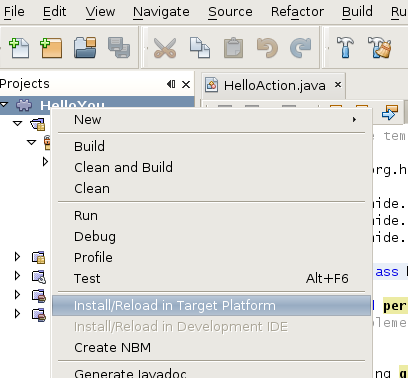Choose Build from the context menu

click(211, 146)
